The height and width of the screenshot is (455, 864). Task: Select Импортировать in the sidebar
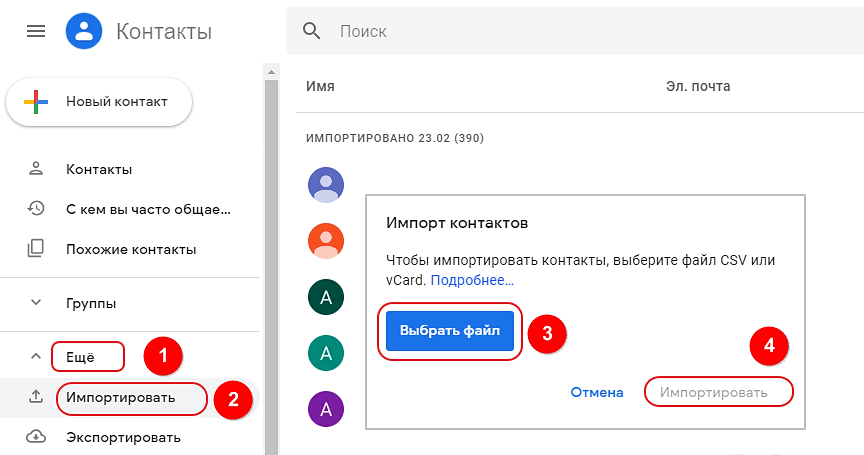[121, 398]
